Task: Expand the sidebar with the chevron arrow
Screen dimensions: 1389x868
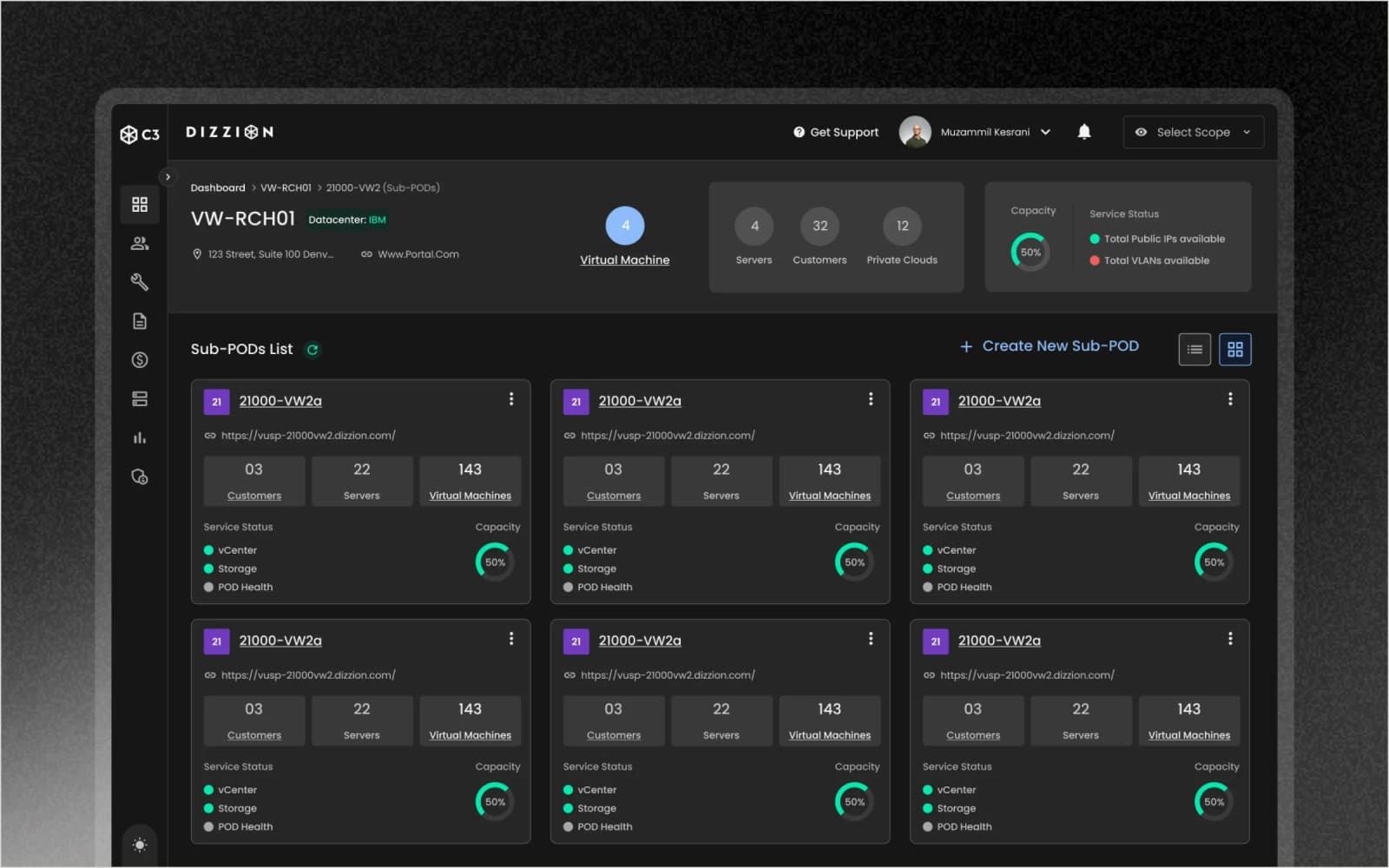Action: (x=168, y=176)
